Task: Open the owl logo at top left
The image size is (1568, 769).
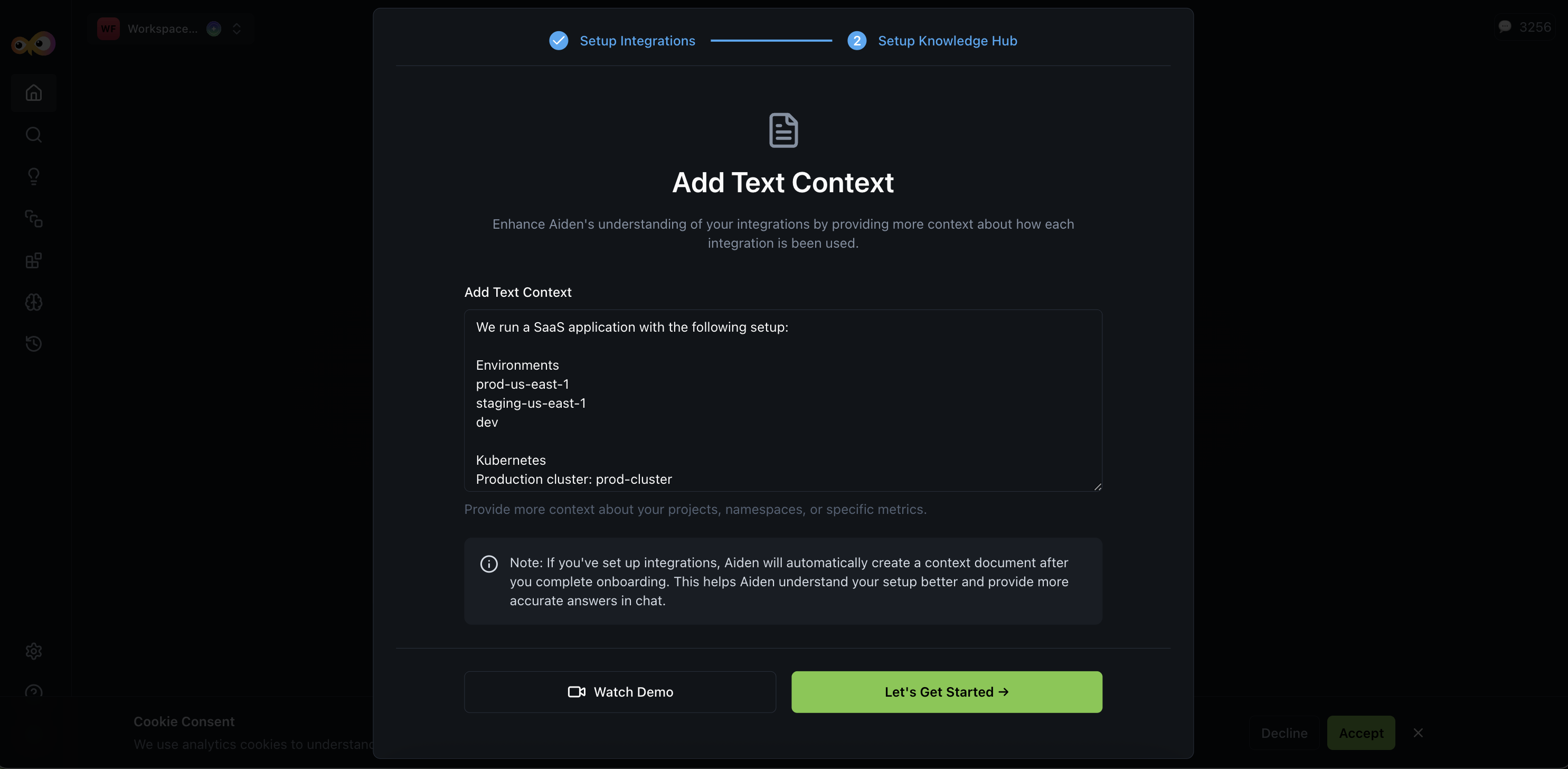Action: [32, 43]
